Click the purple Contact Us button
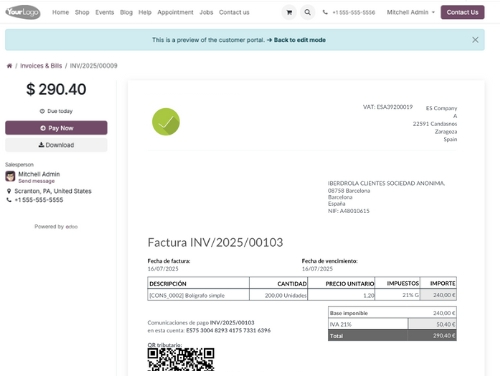Screen dimensions: 500x381 (x=462, y=12)
